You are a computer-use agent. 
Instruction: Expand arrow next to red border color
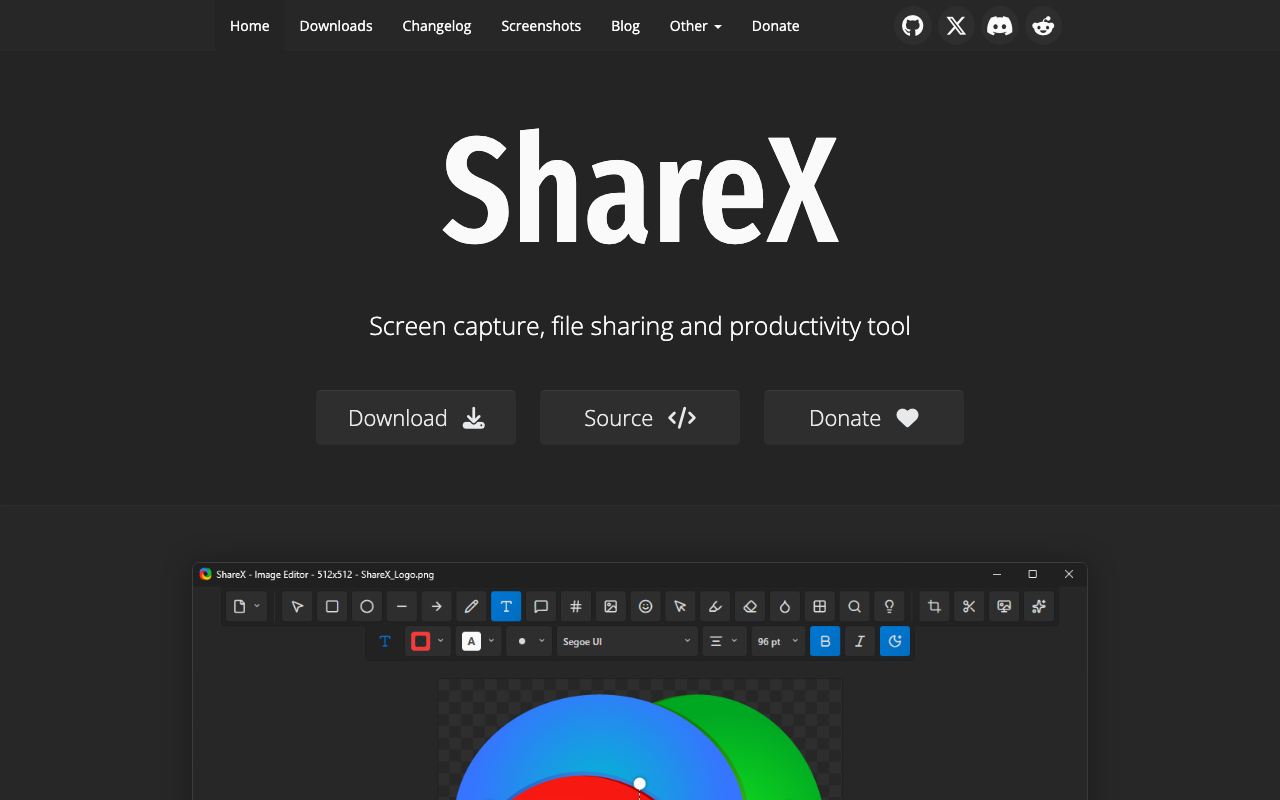pyautogui.click(x=441, y=641)
